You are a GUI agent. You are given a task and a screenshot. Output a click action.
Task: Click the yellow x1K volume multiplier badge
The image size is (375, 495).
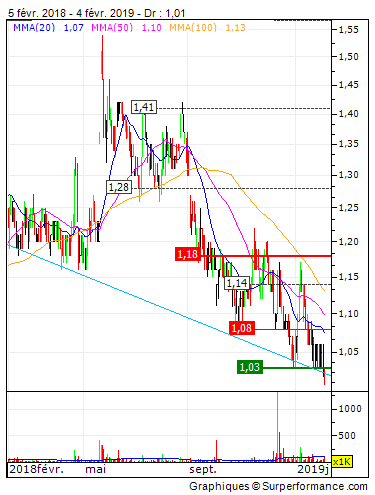[342, 462]
